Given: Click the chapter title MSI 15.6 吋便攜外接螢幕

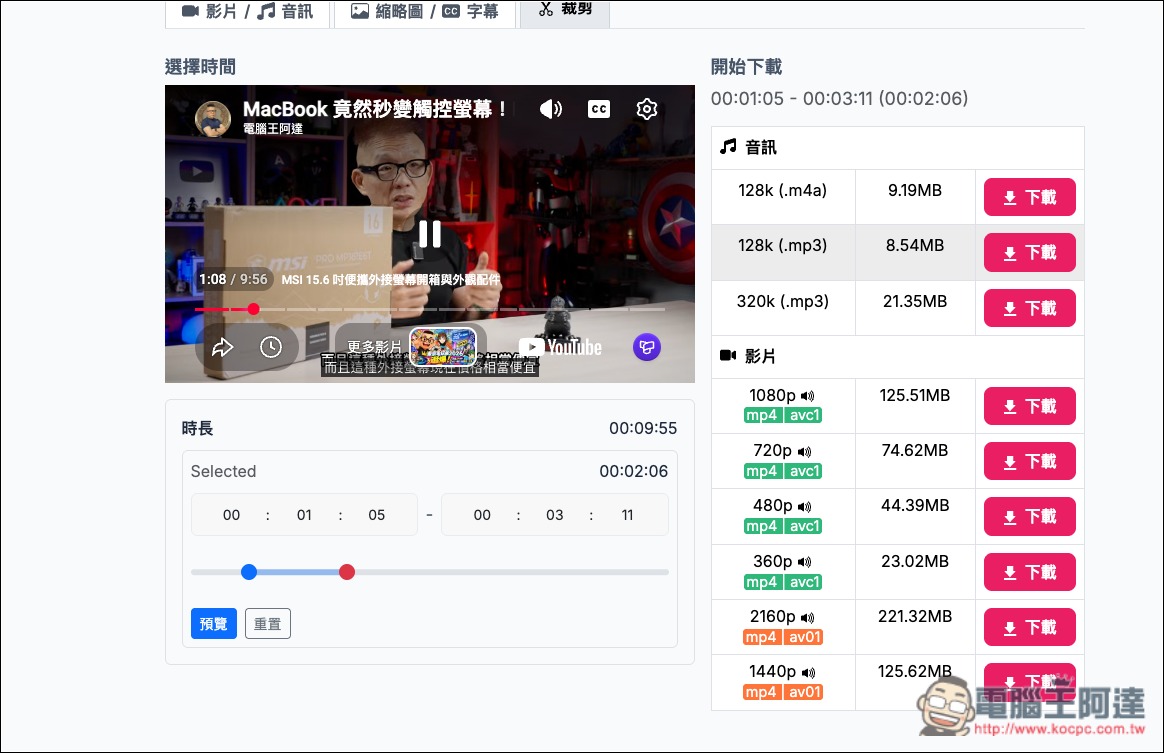Looking at the screenshot, I should 390,279.
